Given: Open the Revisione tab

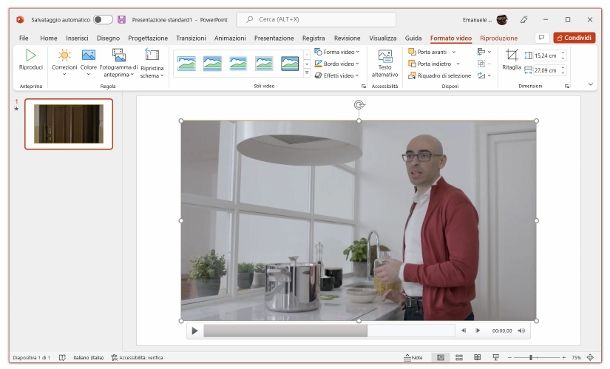Looking at the screenshot, I should pos(347,38).
